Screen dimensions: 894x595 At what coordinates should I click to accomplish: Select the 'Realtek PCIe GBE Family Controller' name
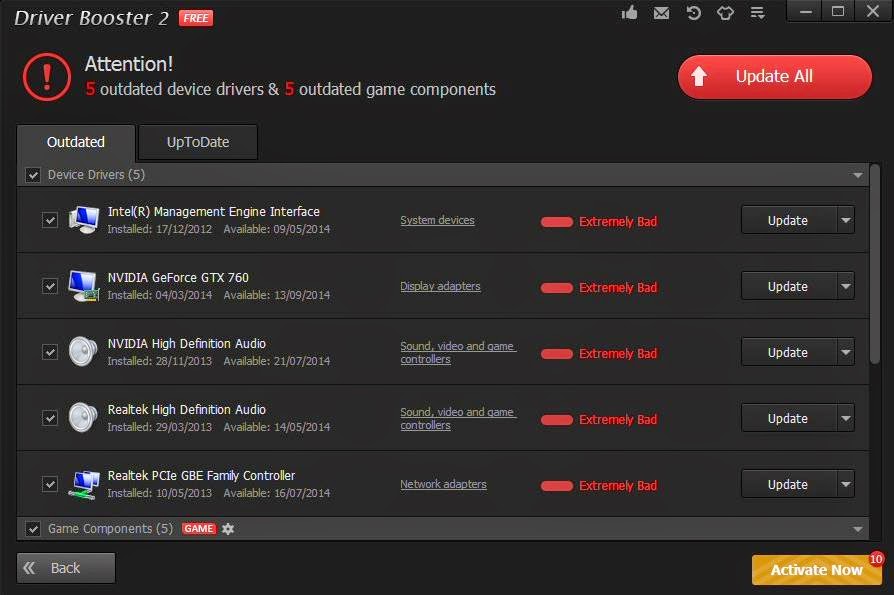201,475
